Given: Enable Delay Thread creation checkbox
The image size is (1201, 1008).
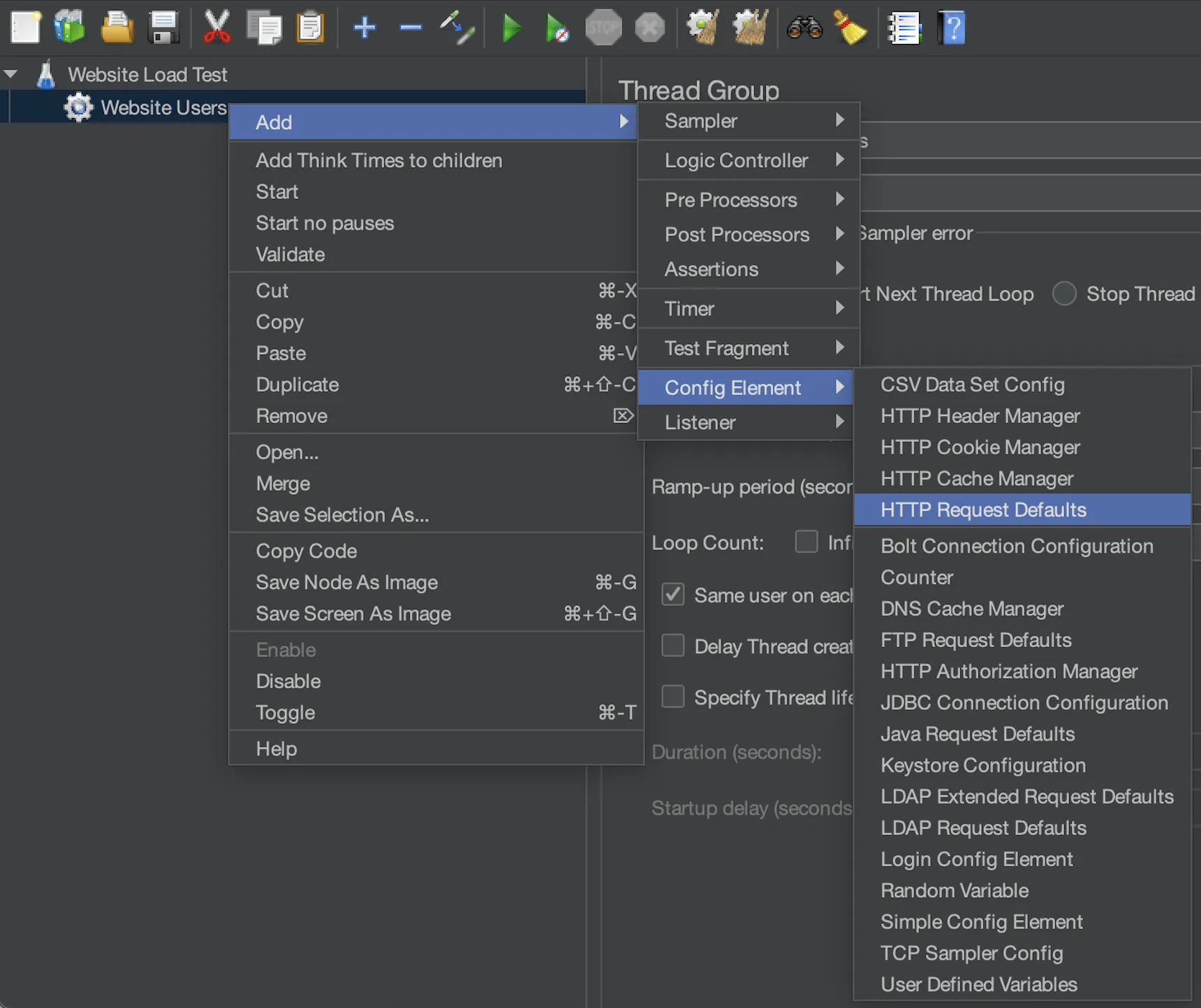Looking at the screenshot, I should (x=673, y=646).
